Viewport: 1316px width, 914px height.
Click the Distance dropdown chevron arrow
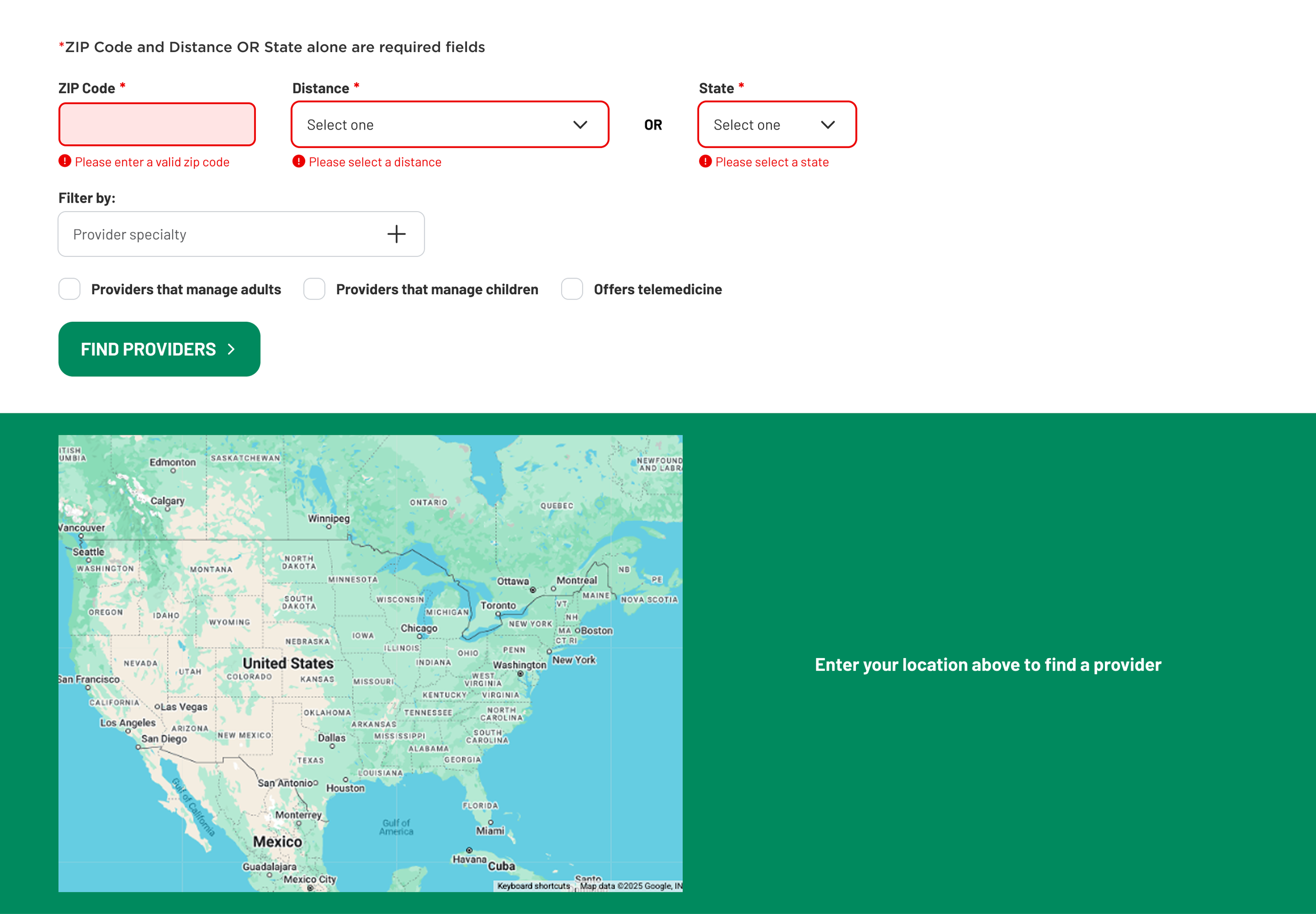click(580, 125)
